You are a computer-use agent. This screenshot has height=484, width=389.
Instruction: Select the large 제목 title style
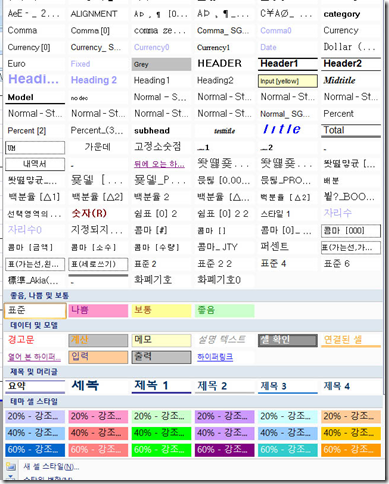(98, 386)
